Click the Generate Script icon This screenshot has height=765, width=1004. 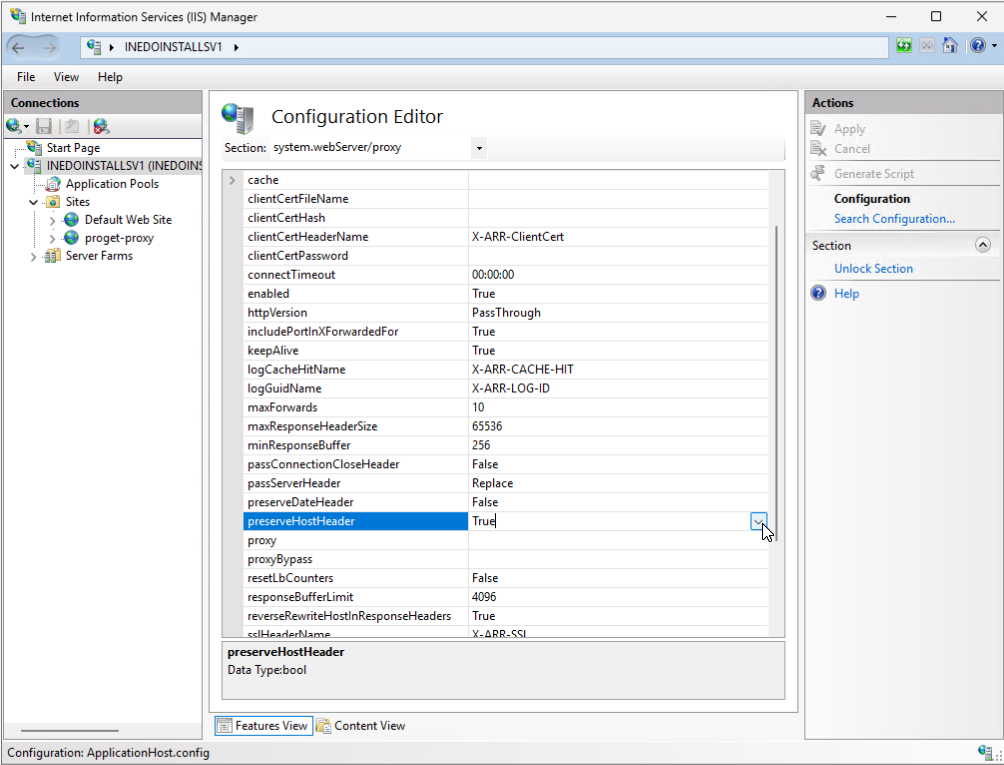coord(818,173)
